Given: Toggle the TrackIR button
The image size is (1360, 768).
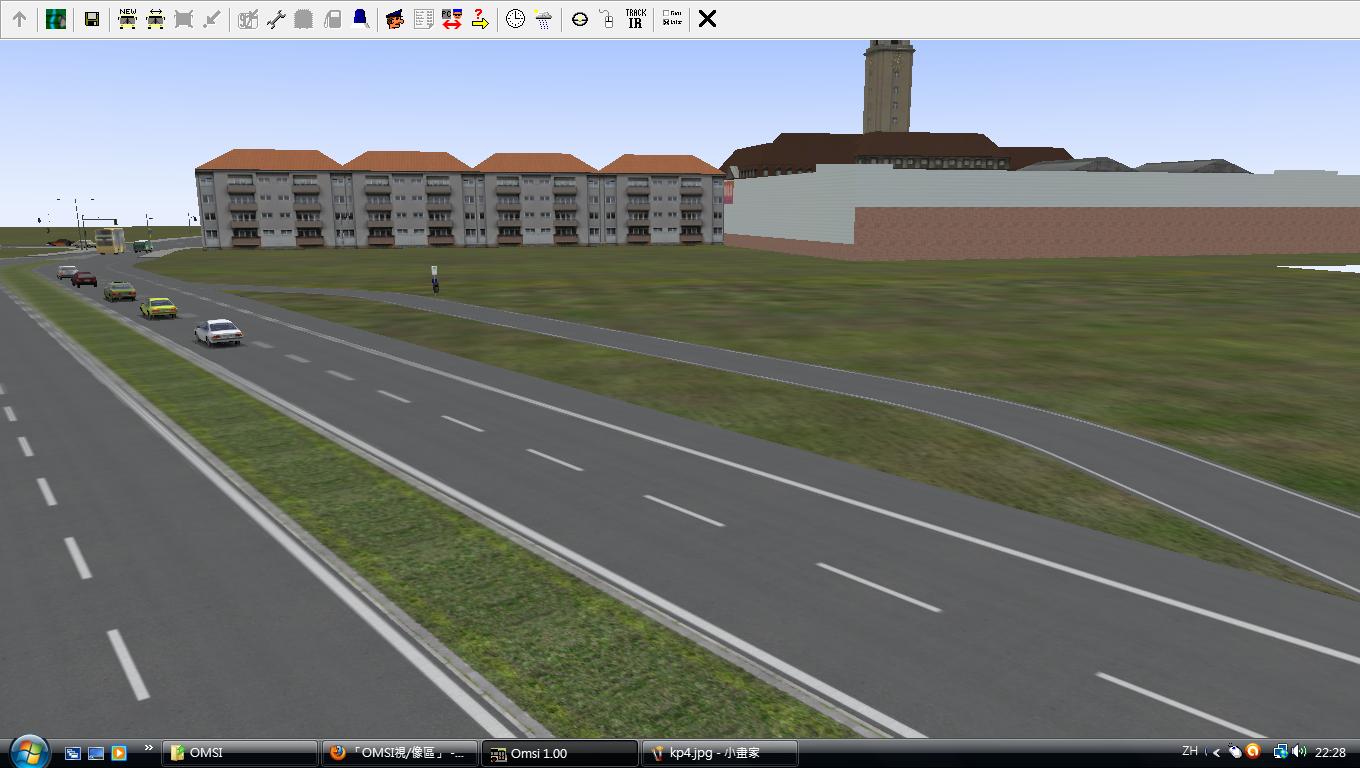Looking at the screenshot, I should (635, 18).
